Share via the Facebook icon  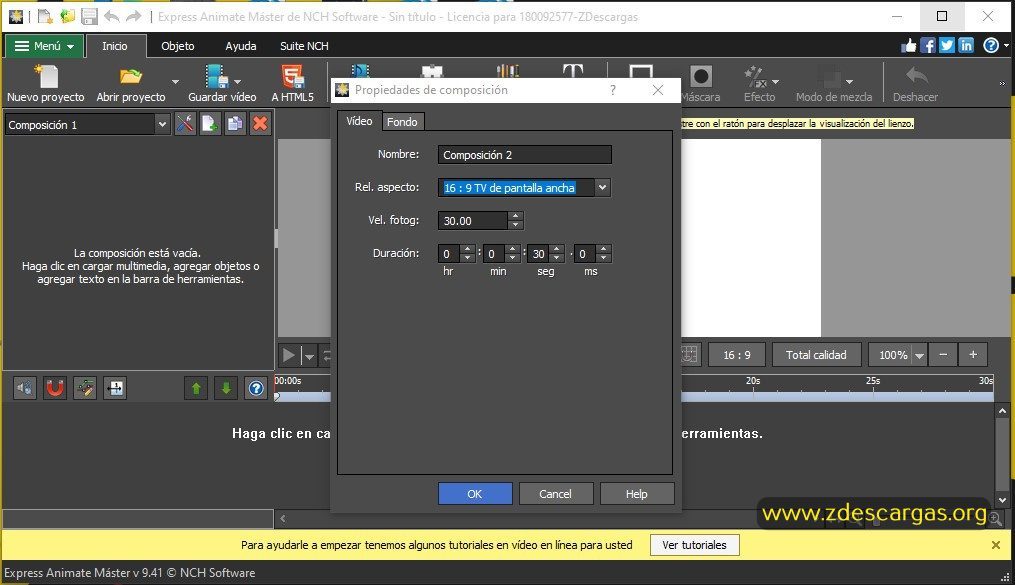(928, 45)
